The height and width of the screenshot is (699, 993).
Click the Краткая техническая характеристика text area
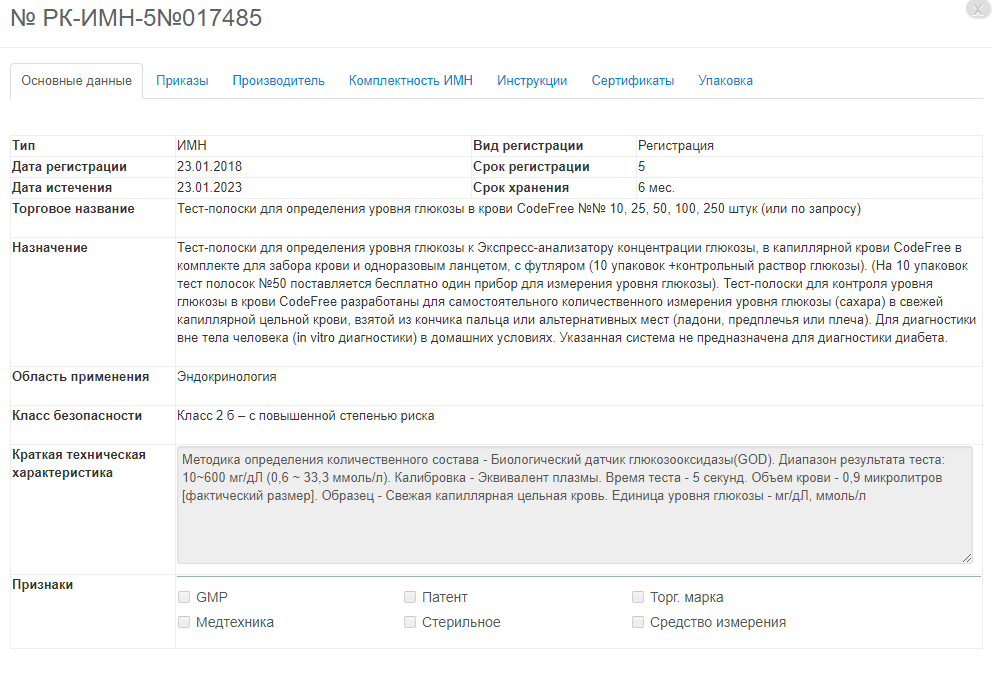coord(575,505)
